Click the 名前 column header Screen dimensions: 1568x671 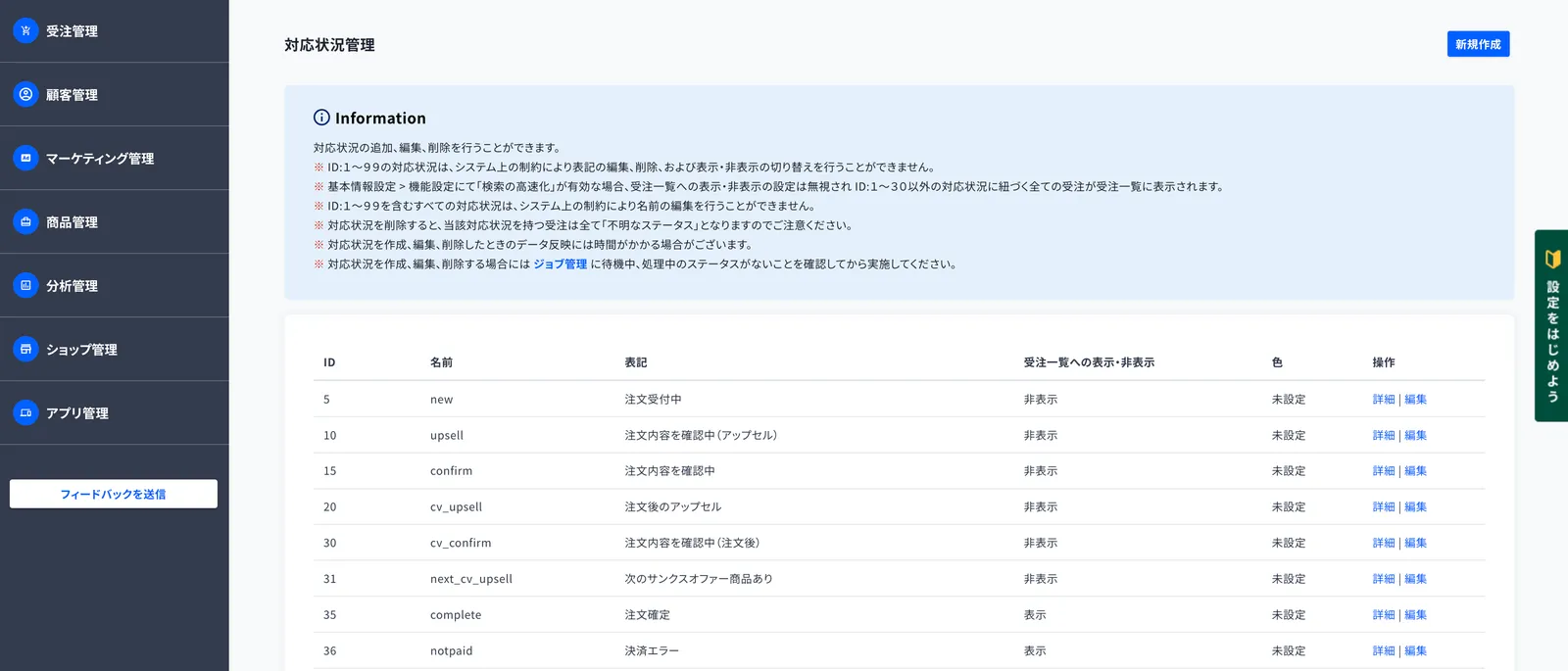tap(441, 362)
